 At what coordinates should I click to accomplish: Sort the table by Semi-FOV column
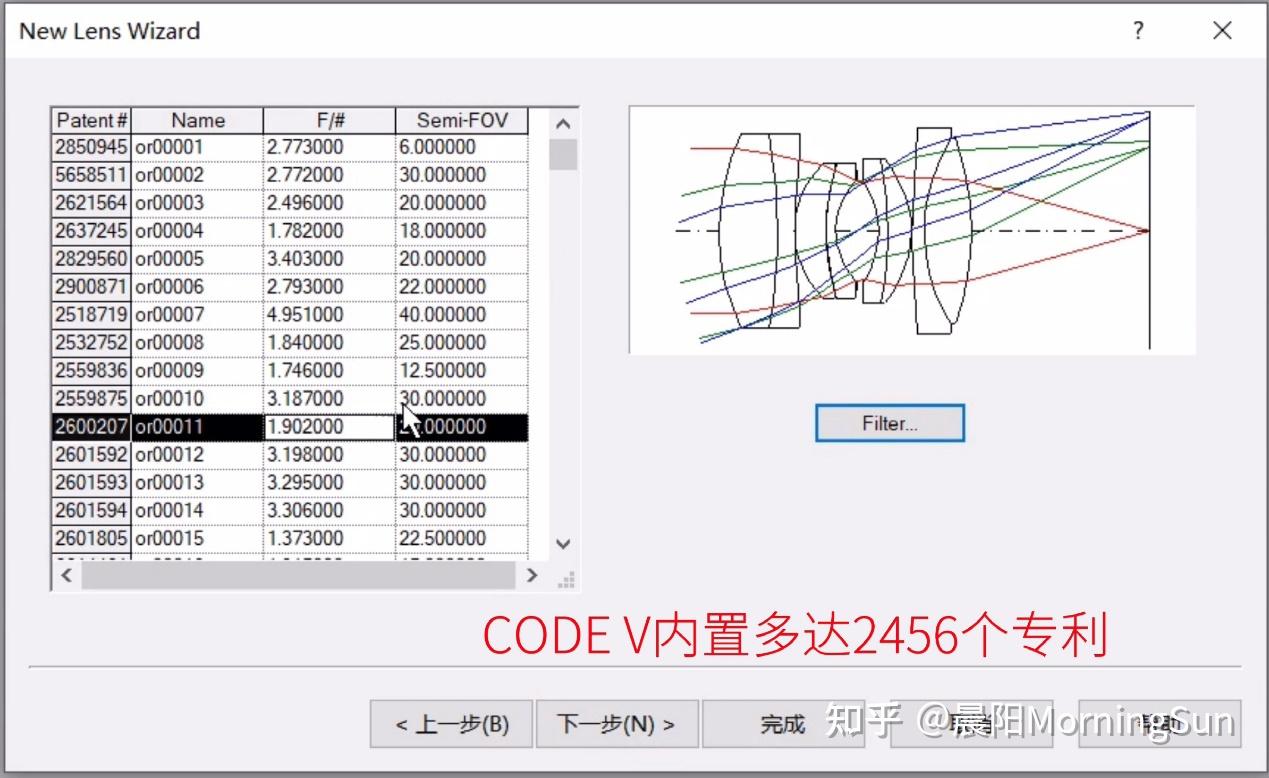[x=462, y=119]
